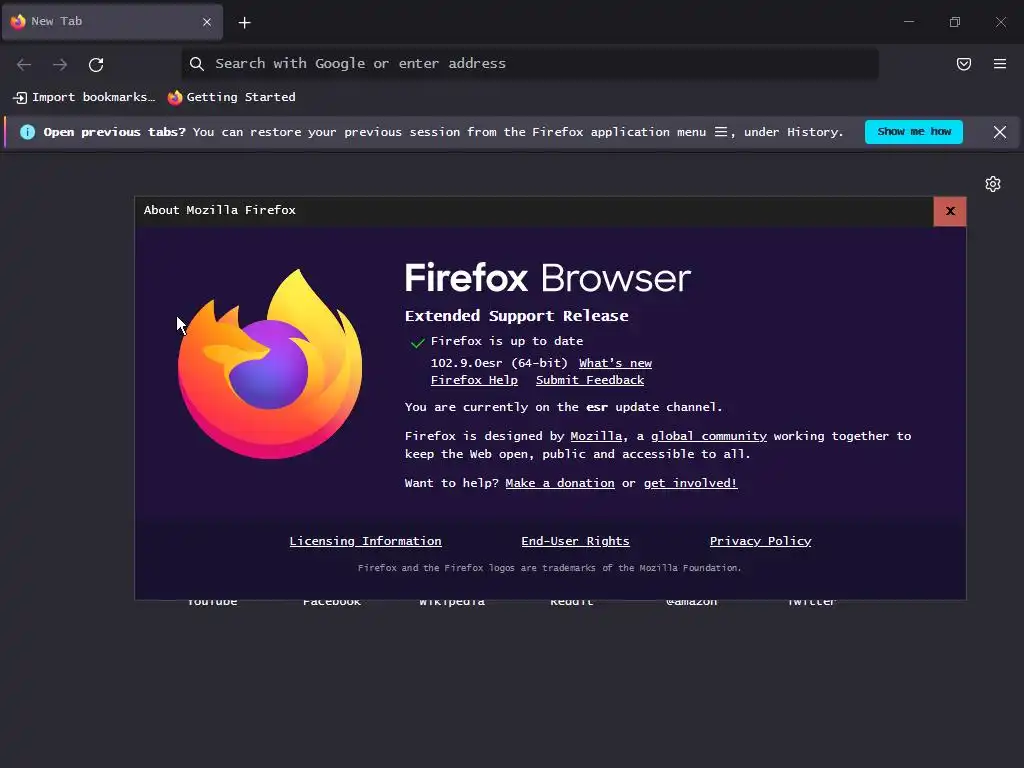Open the Save to Pocket icon
Viewport: 1024px width, 768px height.
click(963, 64)
